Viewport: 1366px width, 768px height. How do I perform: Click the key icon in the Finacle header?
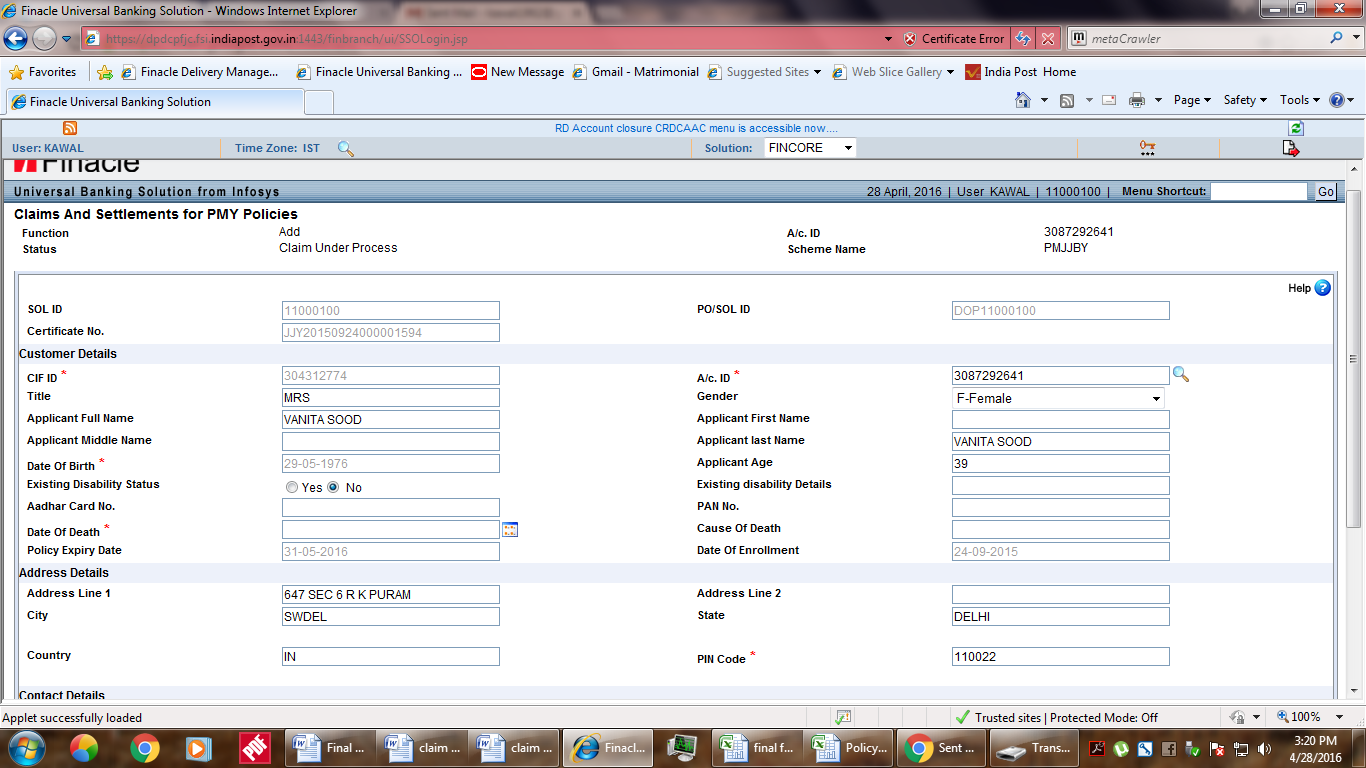[1147, 148]
